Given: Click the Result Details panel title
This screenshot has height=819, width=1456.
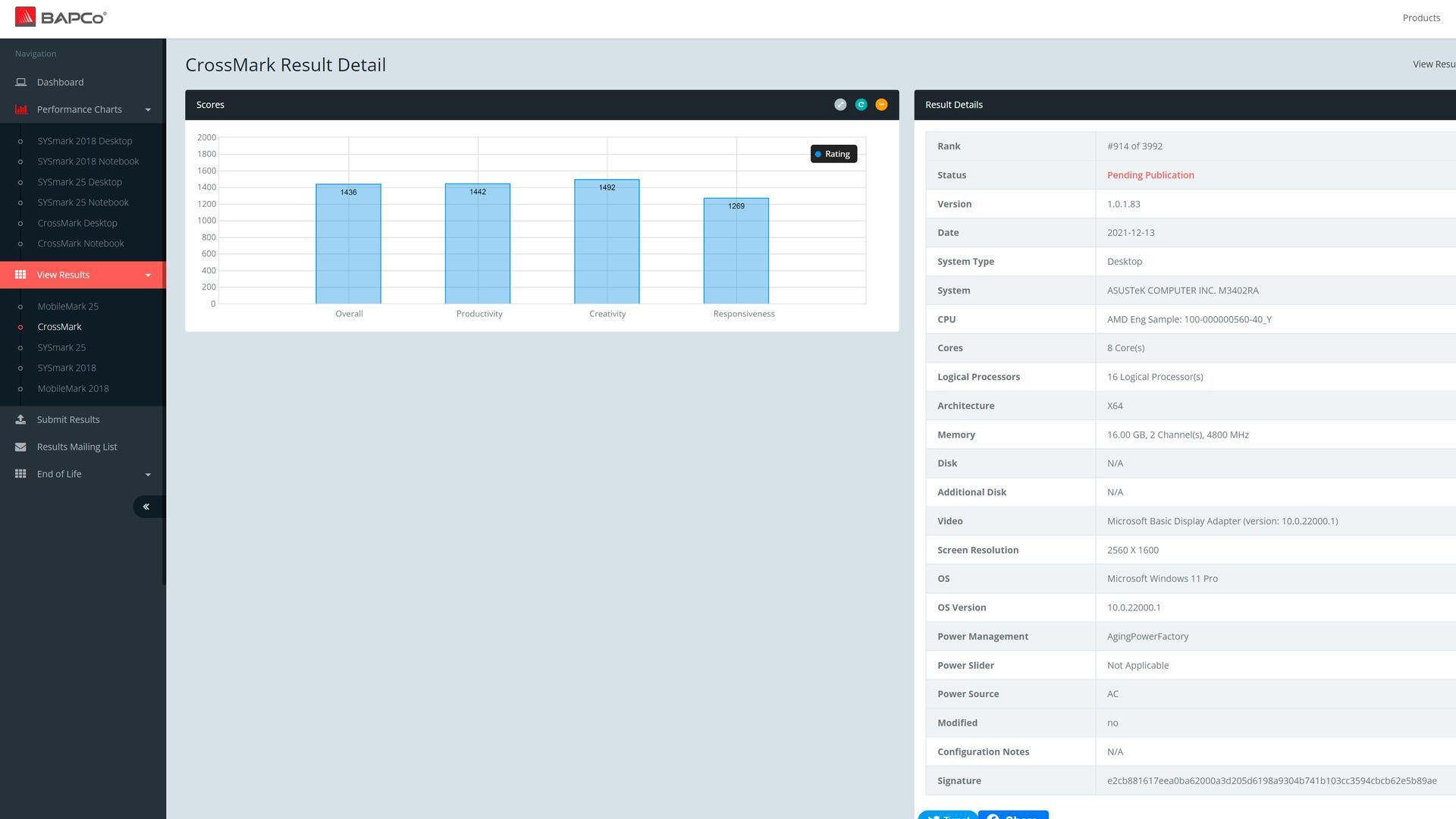Looking at the screenshot, I should click(x=953, y=105).
